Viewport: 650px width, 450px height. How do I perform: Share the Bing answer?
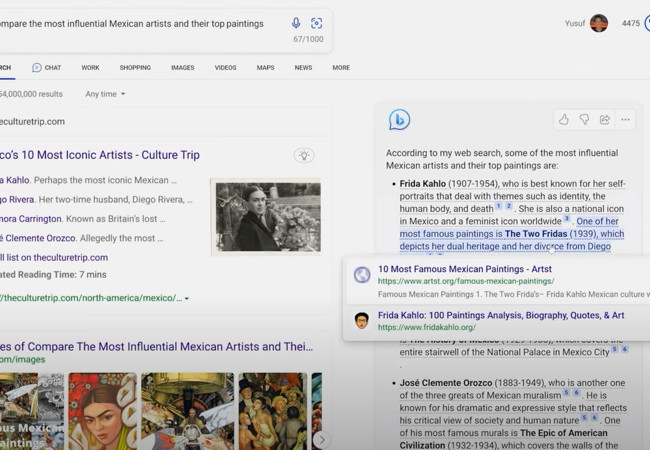click(605, 120)
